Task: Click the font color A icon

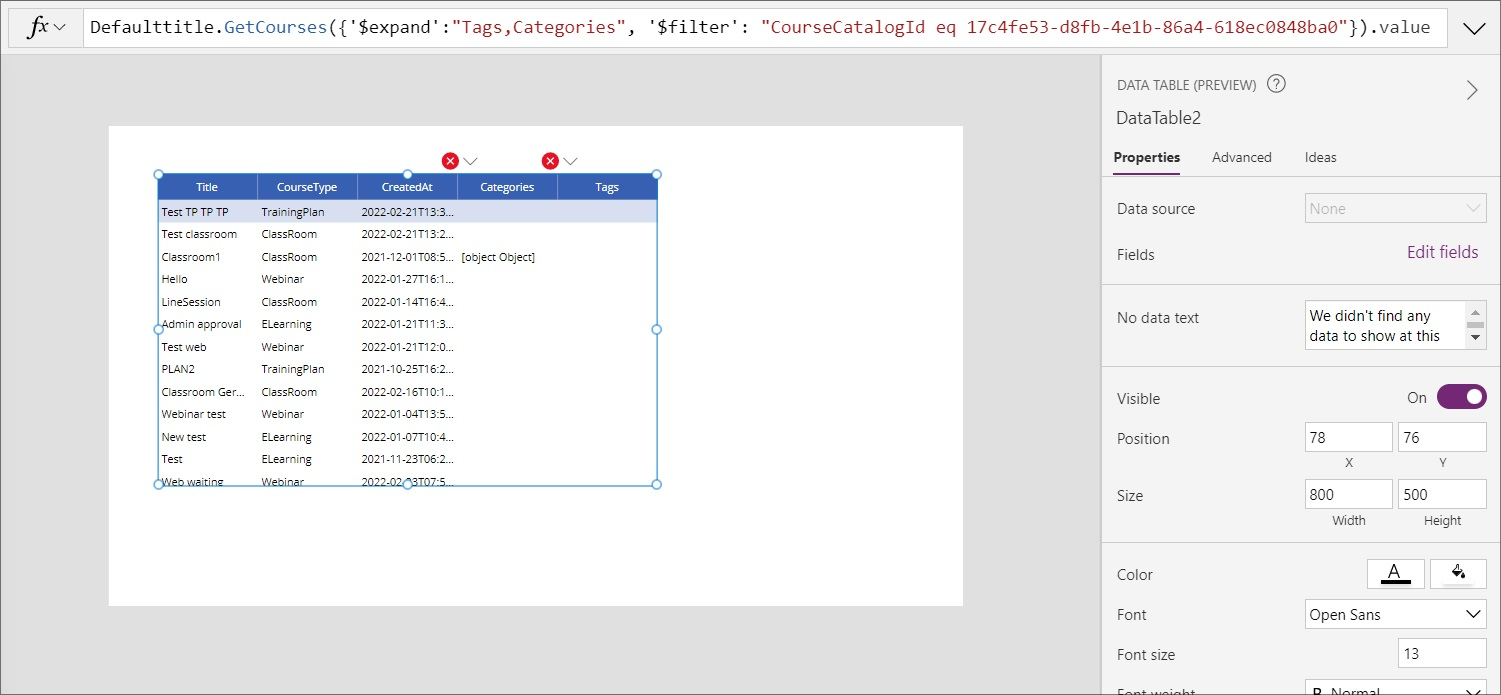Action: (1394, 573)
